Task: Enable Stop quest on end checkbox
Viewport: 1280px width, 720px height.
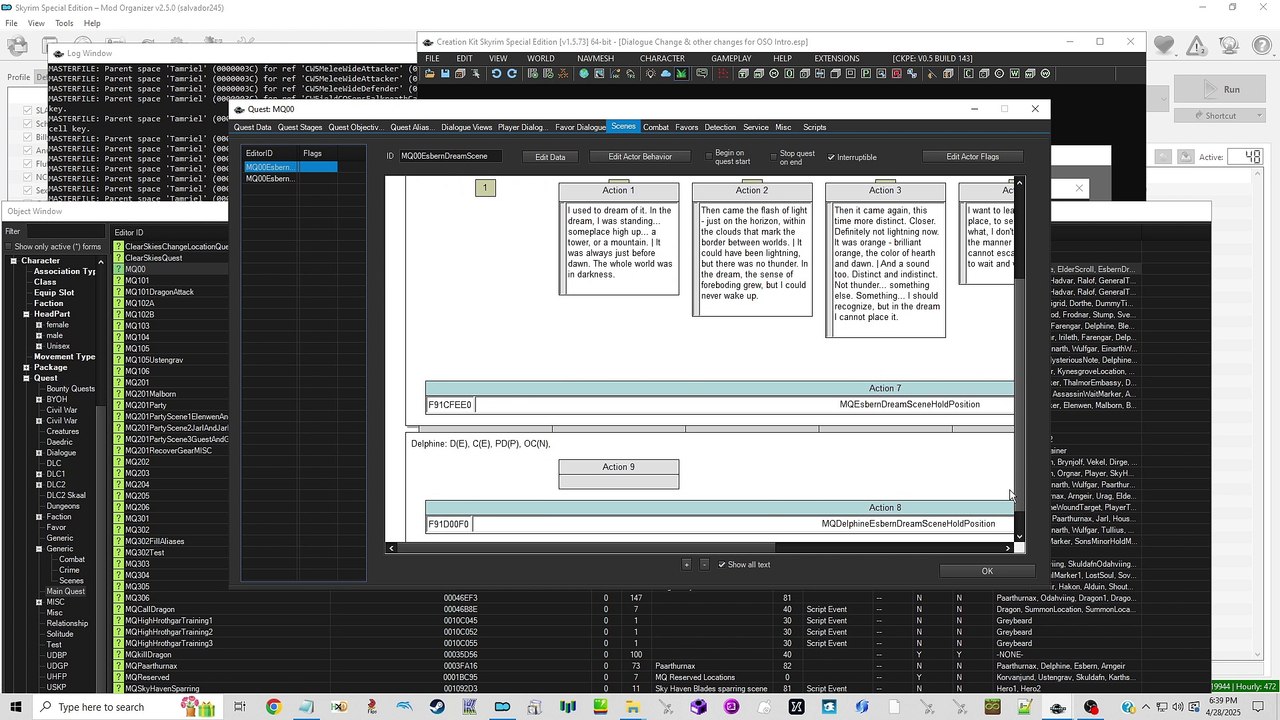Action: tap(772, 156)
